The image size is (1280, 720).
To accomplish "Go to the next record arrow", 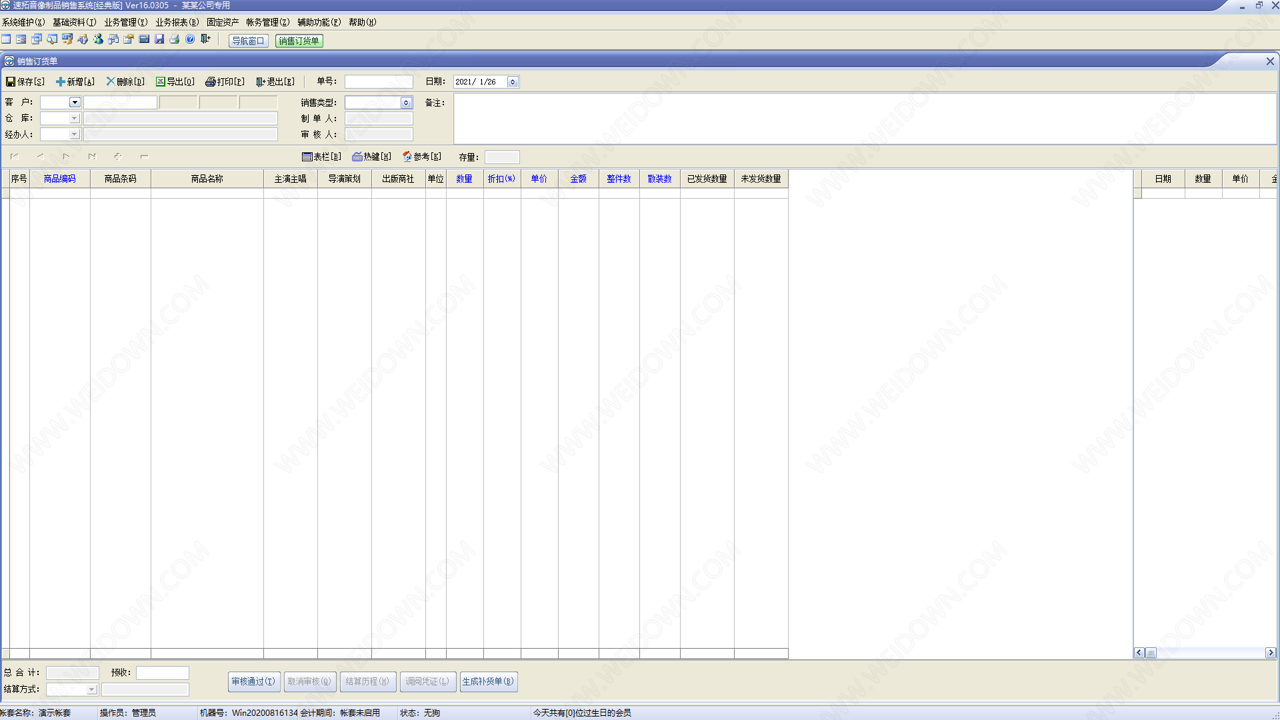I will [66, 156].
